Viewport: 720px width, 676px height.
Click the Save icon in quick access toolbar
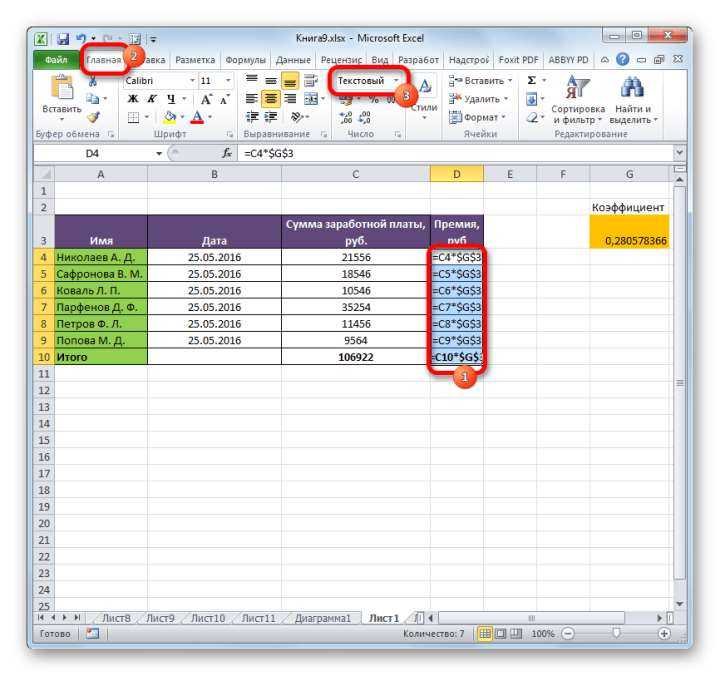[63, 39]
